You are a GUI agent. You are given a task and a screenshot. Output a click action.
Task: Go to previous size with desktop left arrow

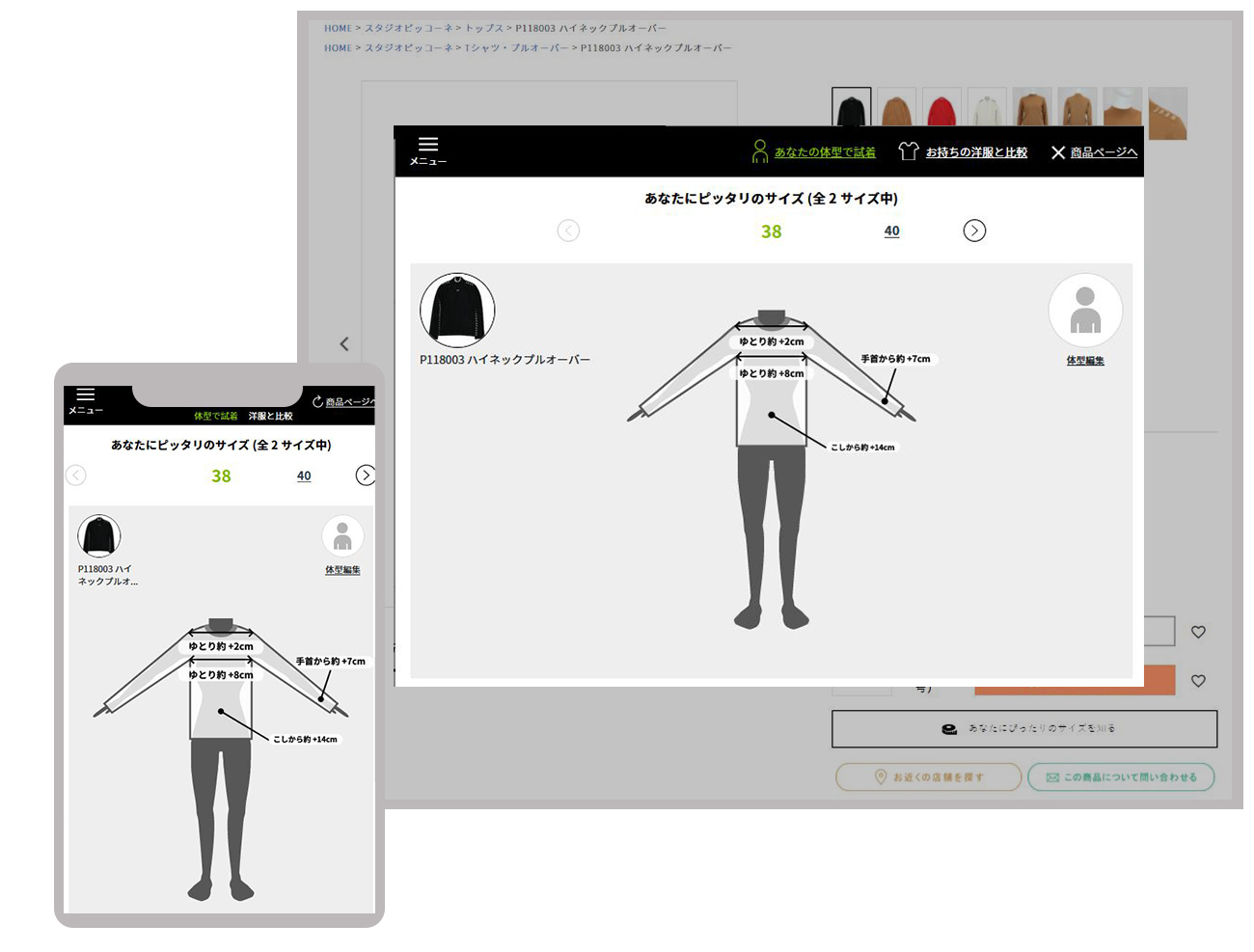pos(568,231)
